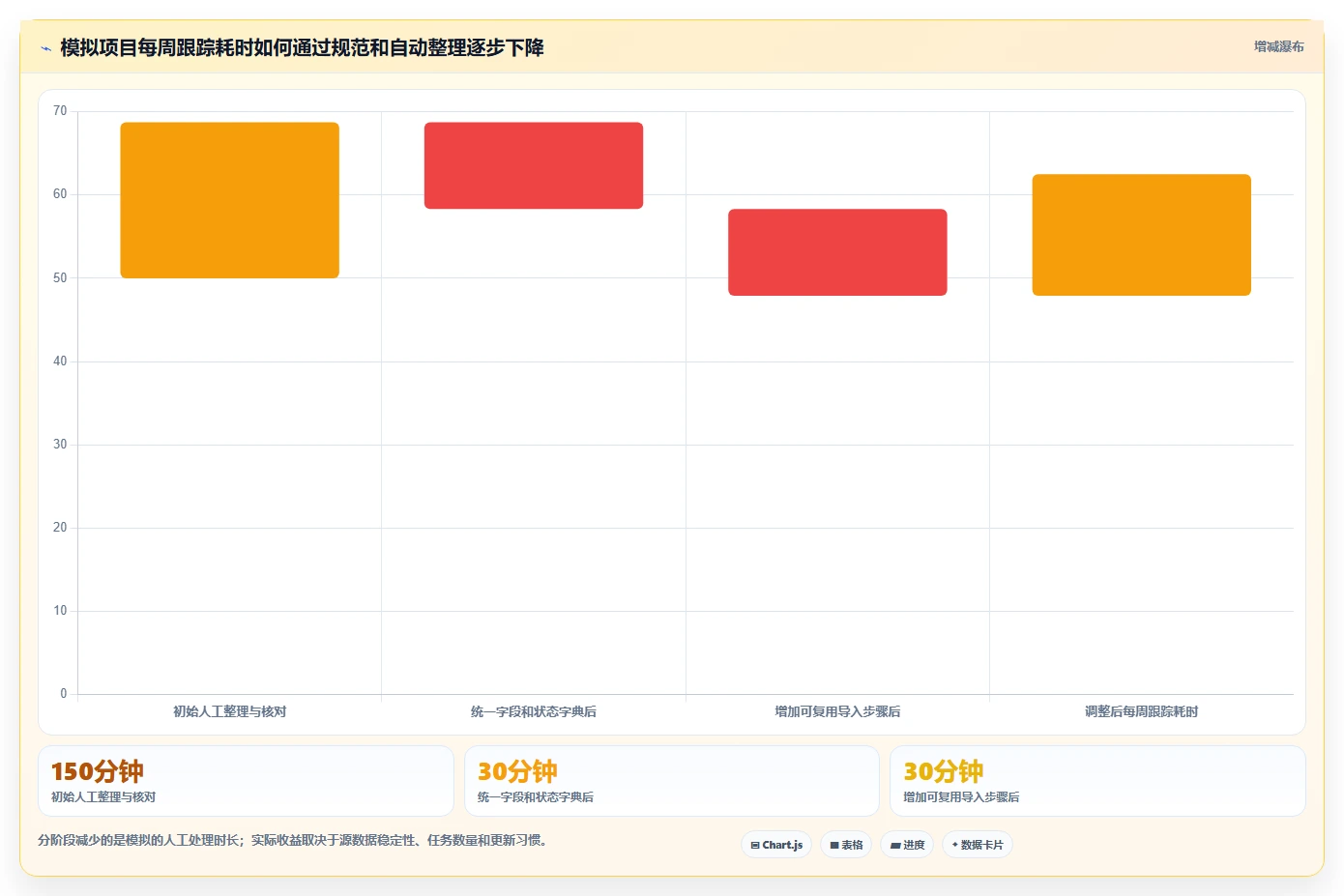Click the 30分钟 value for 增加可复用导入步骤后
This screenshot has height=896, width=1344.
click(943, 771)
